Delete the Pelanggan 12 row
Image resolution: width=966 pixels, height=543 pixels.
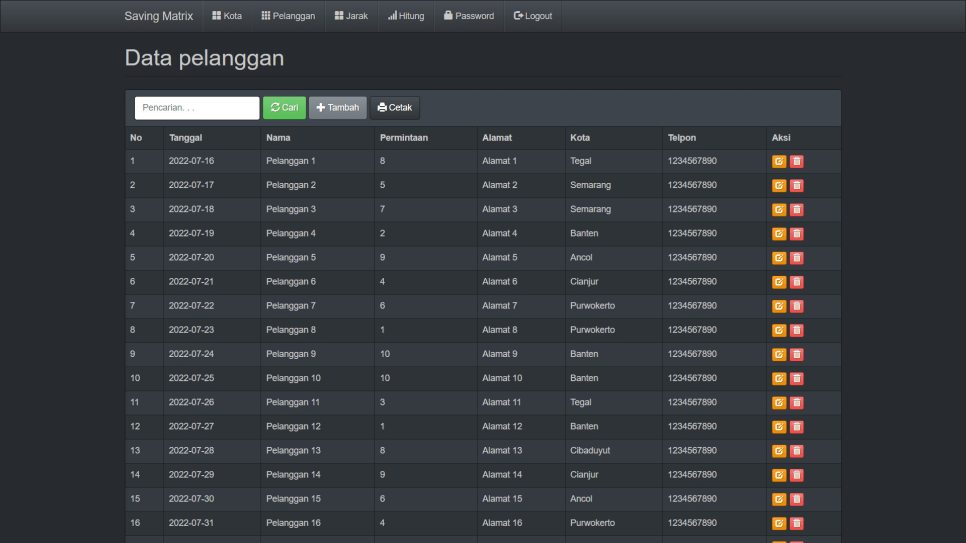[797, 427]
